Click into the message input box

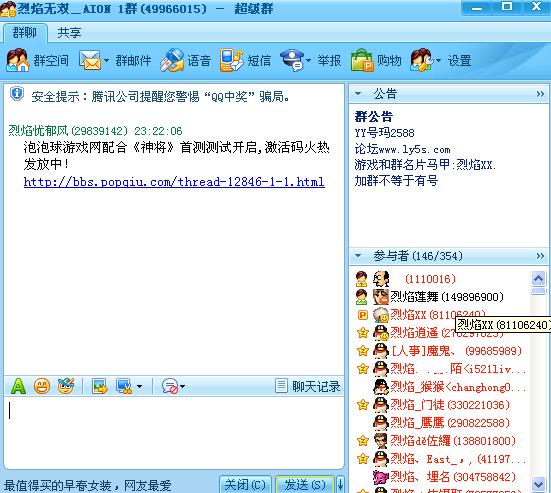coord(174,432)
